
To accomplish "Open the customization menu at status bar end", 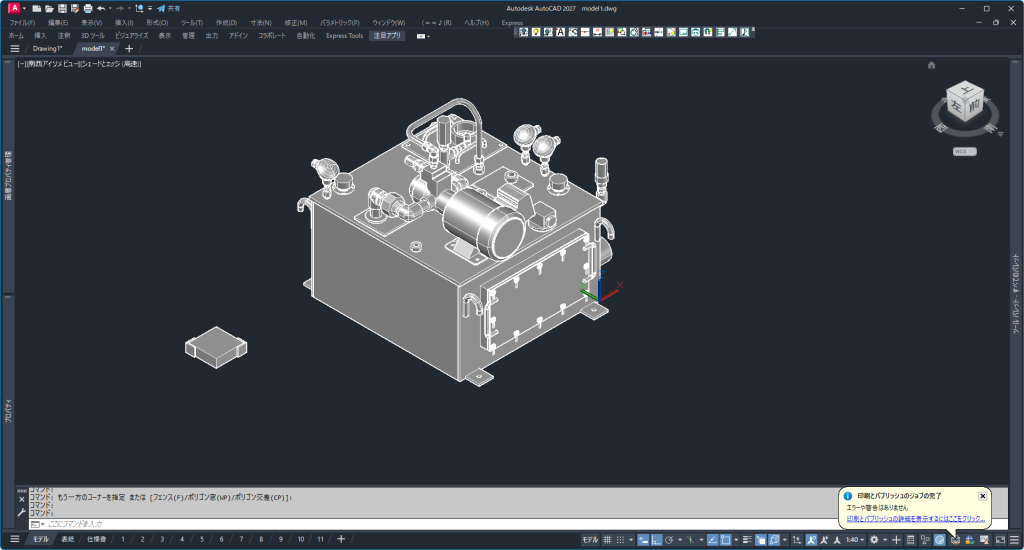I will tap(1015, 540).
